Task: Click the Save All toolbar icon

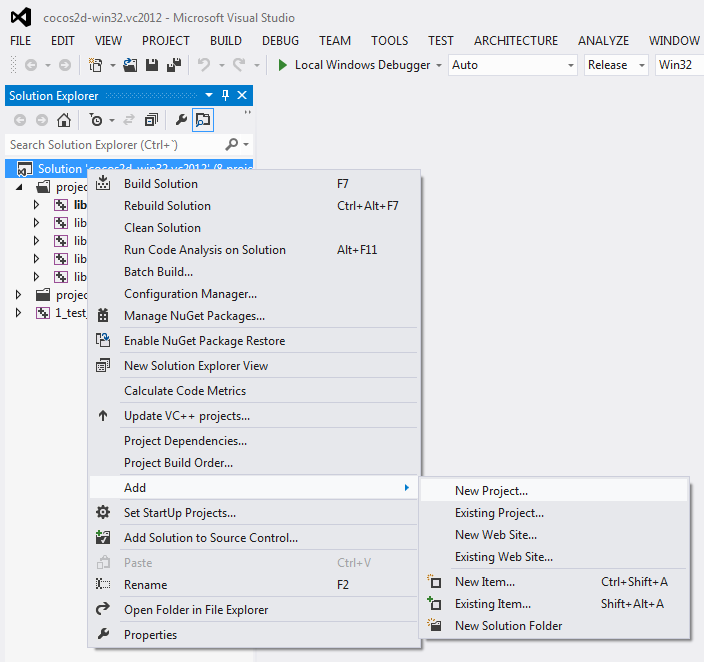Action: 173,65
